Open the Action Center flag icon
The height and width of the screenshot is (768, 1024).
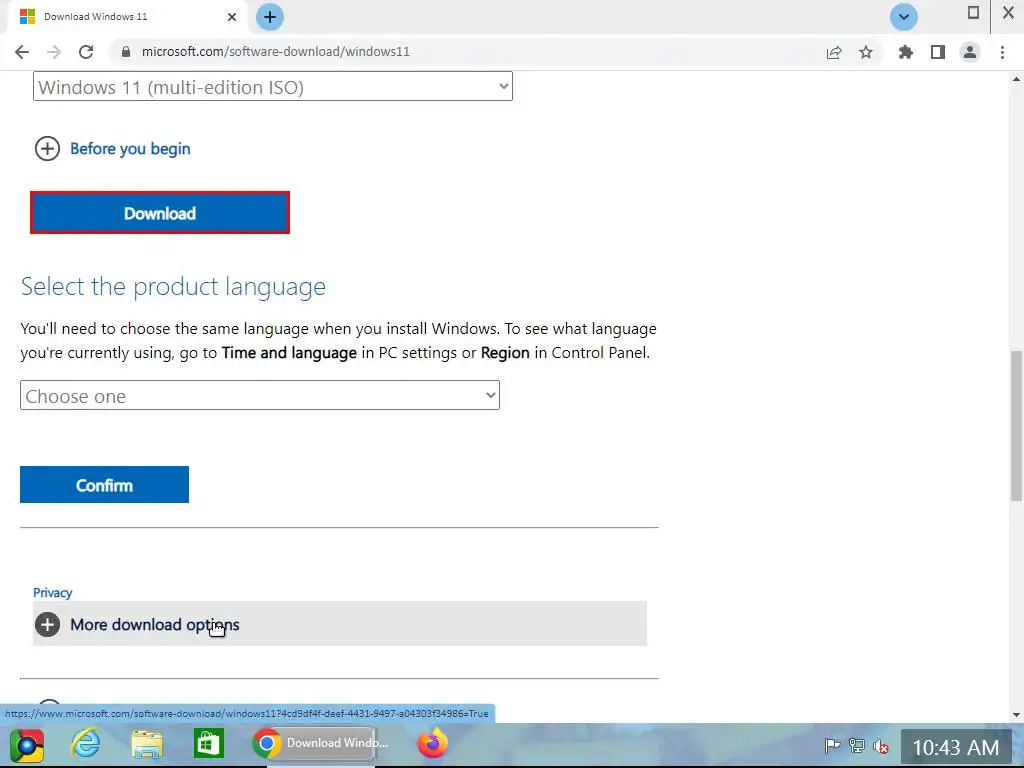pyautogui.click(x=833, y=745)
